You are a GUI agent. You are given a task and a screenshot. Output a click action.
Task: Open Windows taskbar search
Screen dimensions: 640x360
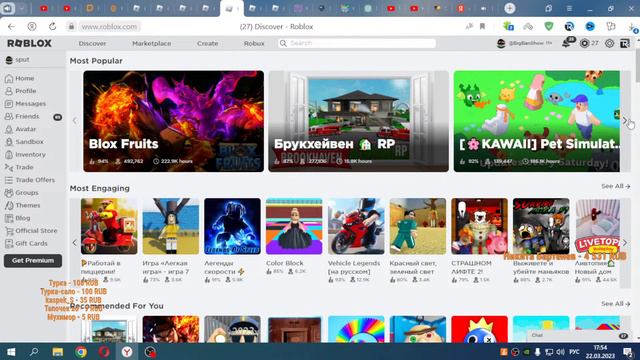pos(34,351)
